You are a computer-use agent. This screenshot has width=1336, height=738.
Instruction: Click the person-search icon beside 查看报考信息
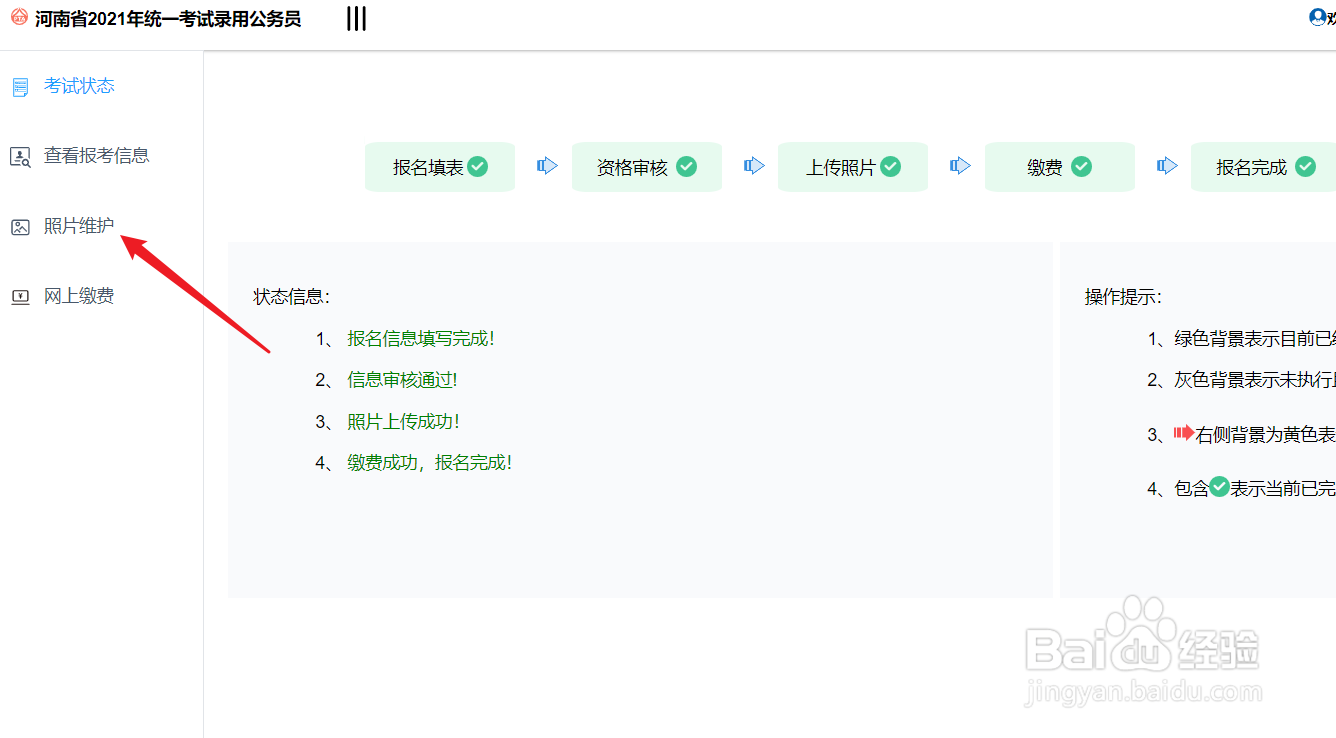[19, 155]
